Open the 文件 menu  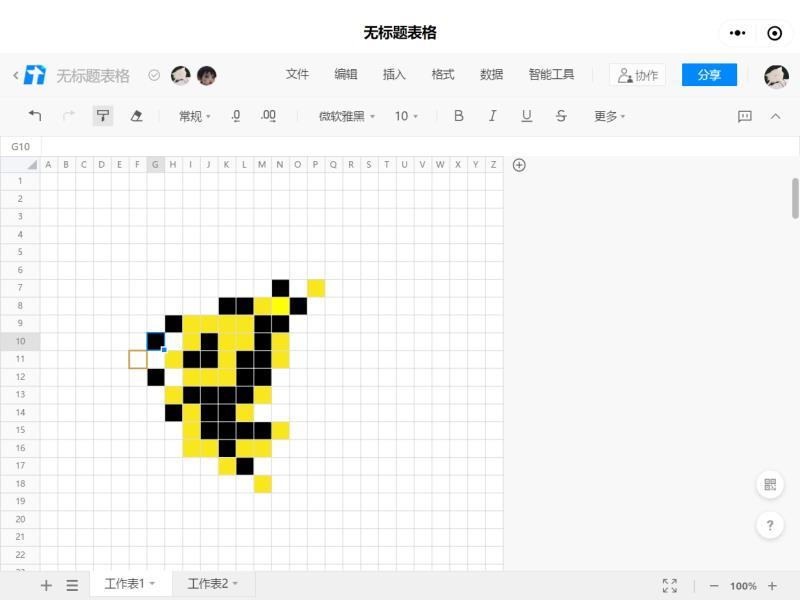(297, 74)
